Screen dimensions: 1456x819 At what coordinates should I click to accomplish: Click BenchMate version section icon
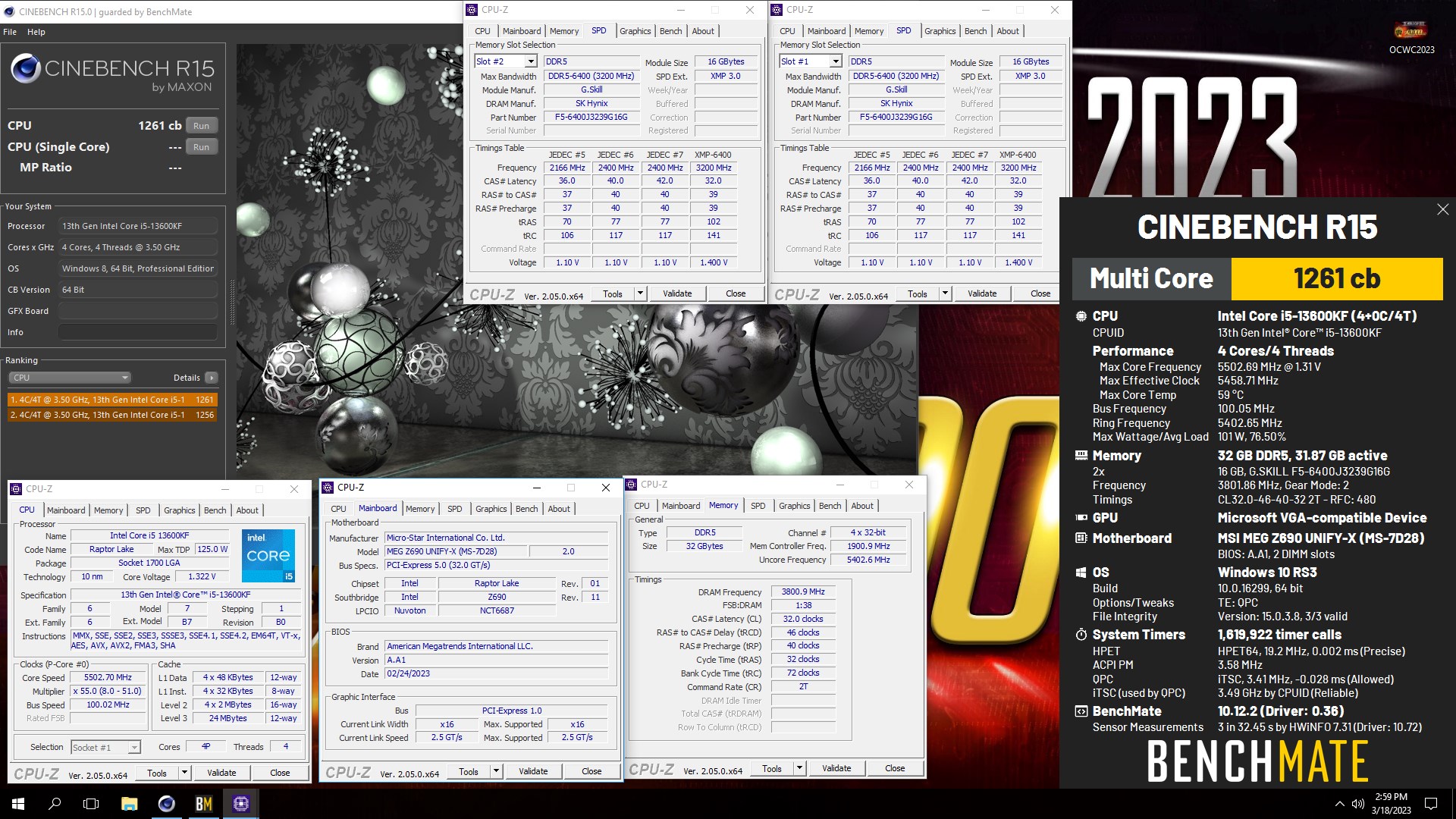coord(1081,711)
